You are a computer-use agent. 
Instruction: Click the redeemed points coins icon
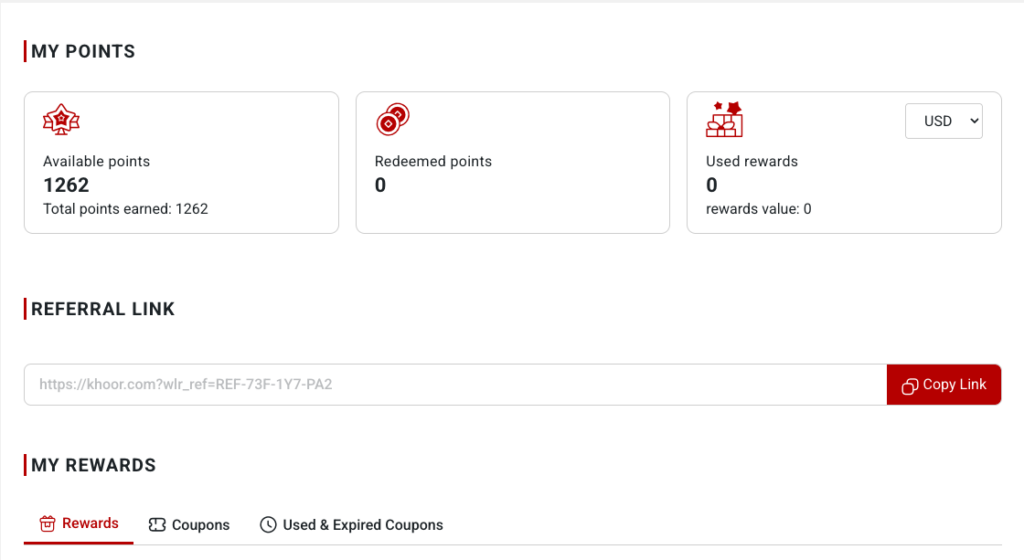click(392, 119)
